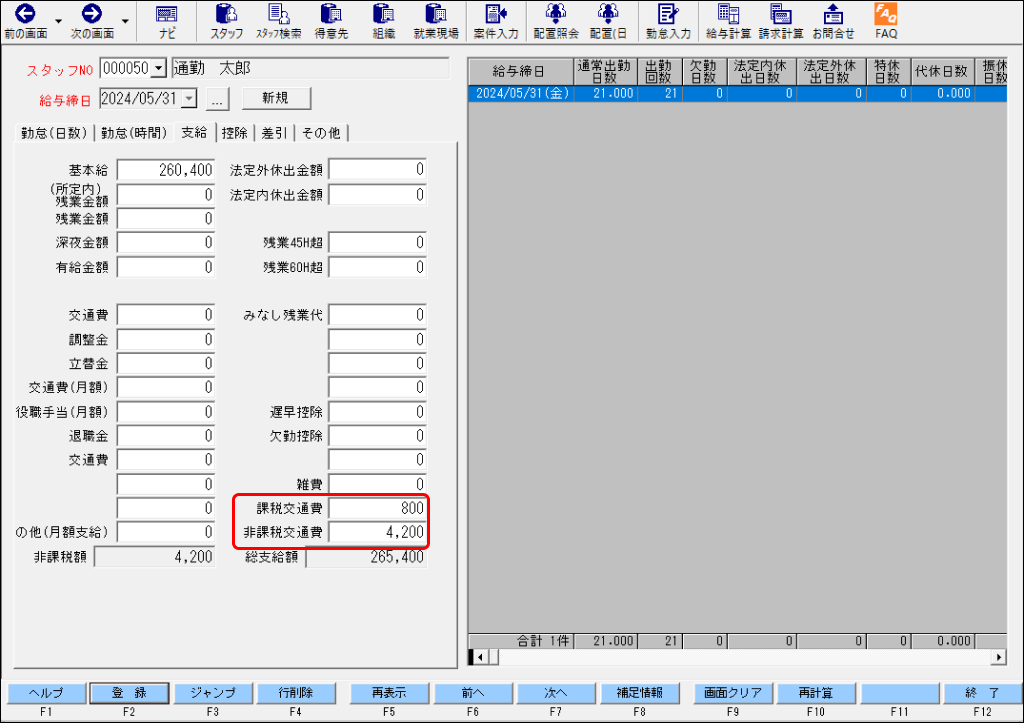Click the grid's right scroll arrow
1024x723 pixels.
tap(999, 657)
